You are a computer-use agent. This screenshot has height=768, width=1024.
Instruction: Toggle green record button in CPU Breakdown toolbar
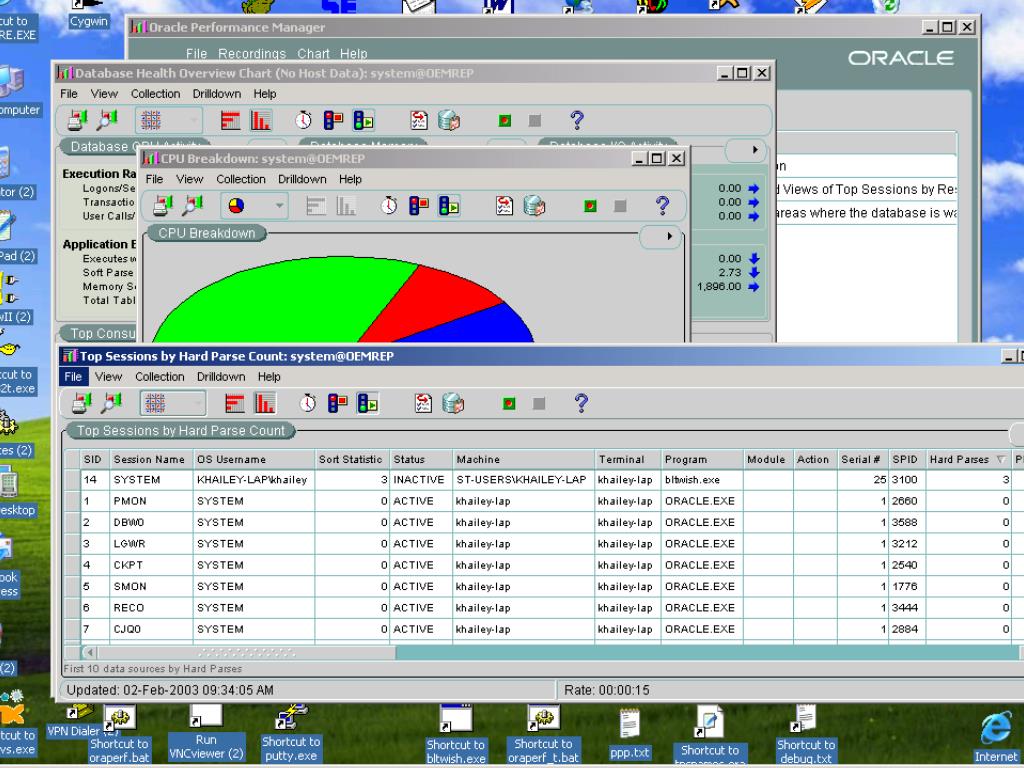(590, 206)
